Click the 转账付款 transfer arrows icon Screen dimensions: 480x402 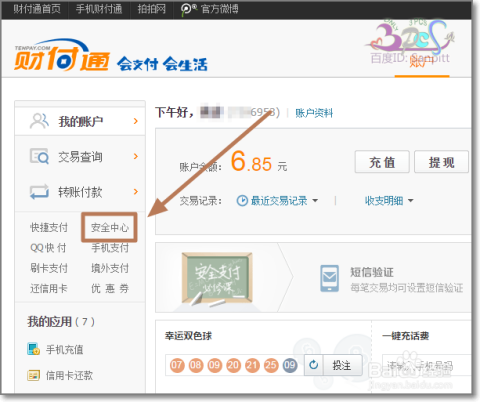point(39,192)
